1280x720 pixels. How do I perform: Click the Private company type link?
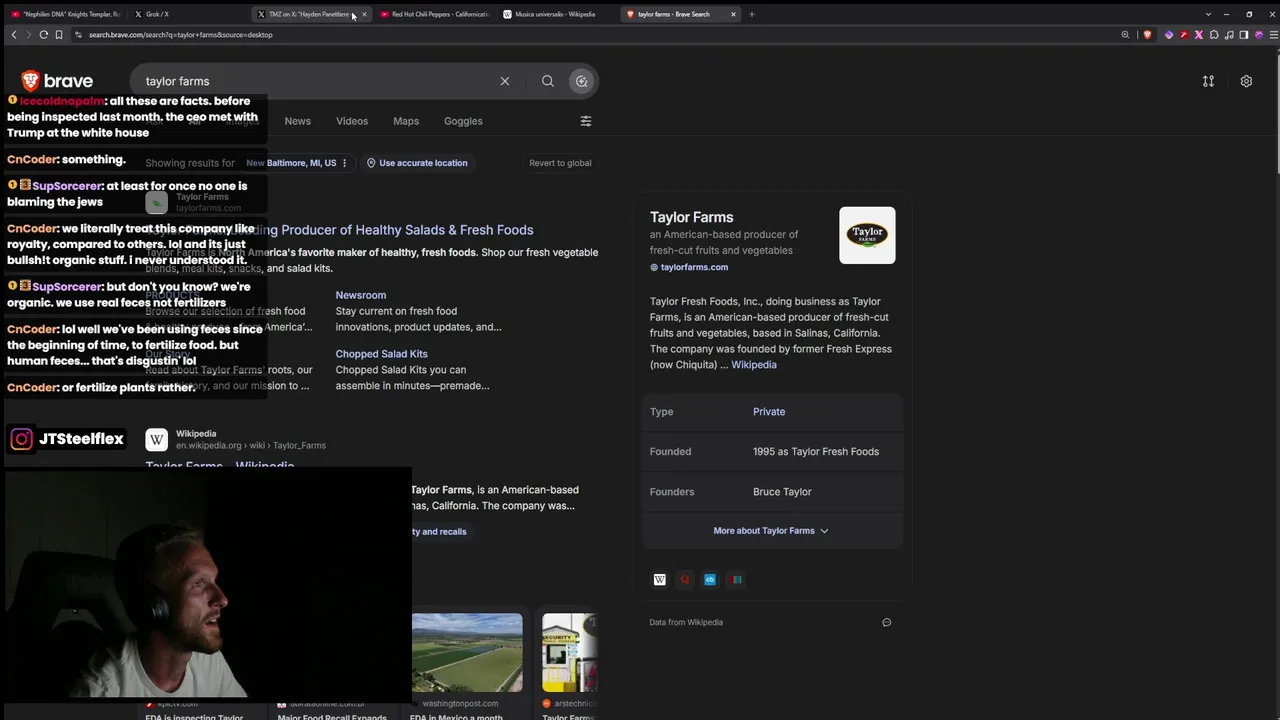pyautogui.click(x=769, y=412)
